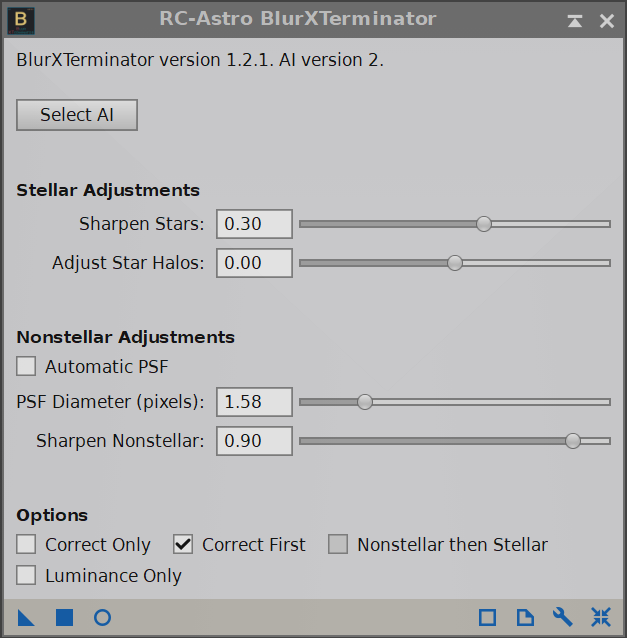Click the browse documentation square icon
Image resolution: width=627 pixels, height=638 pixels.
[x=487, y=618]
